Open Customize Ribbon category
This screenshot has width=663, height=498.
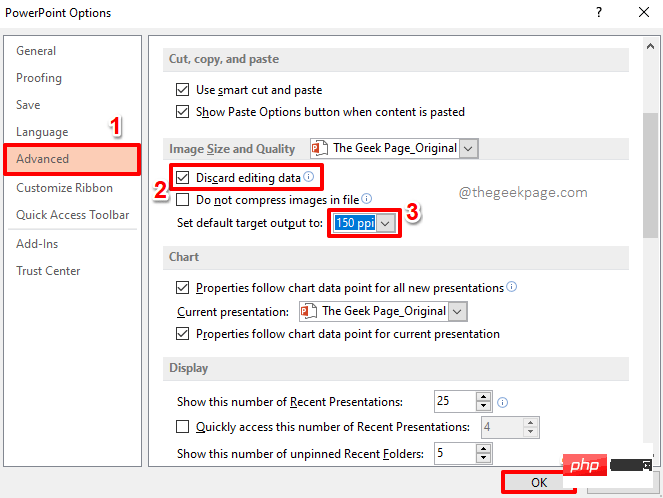(x=65, y=187)
